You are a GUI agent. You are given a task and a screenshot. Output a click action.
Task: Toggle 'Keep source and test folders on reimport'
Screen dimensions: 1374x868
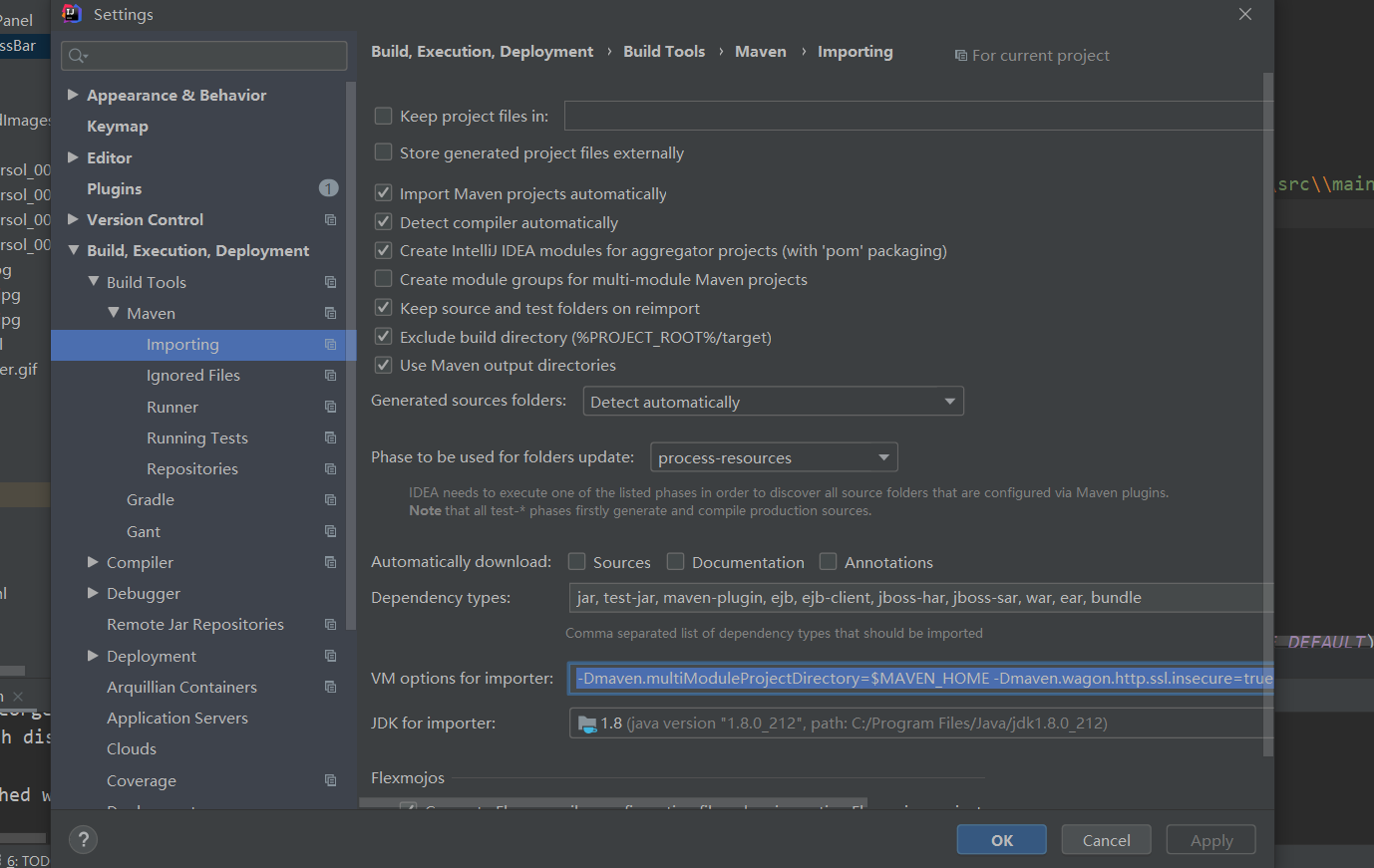pyautogui.click(x=383, y=308)
